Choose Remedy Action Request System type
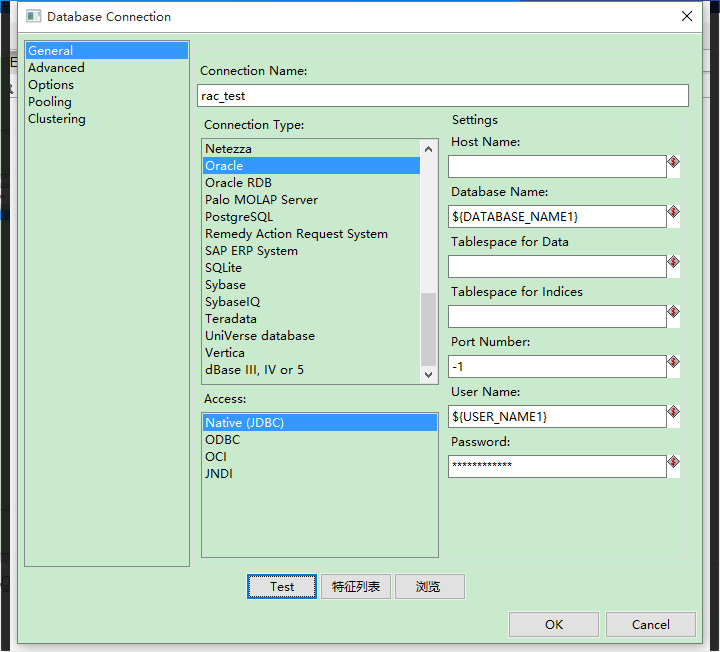 pyautogui.click(x=311, y=234)
